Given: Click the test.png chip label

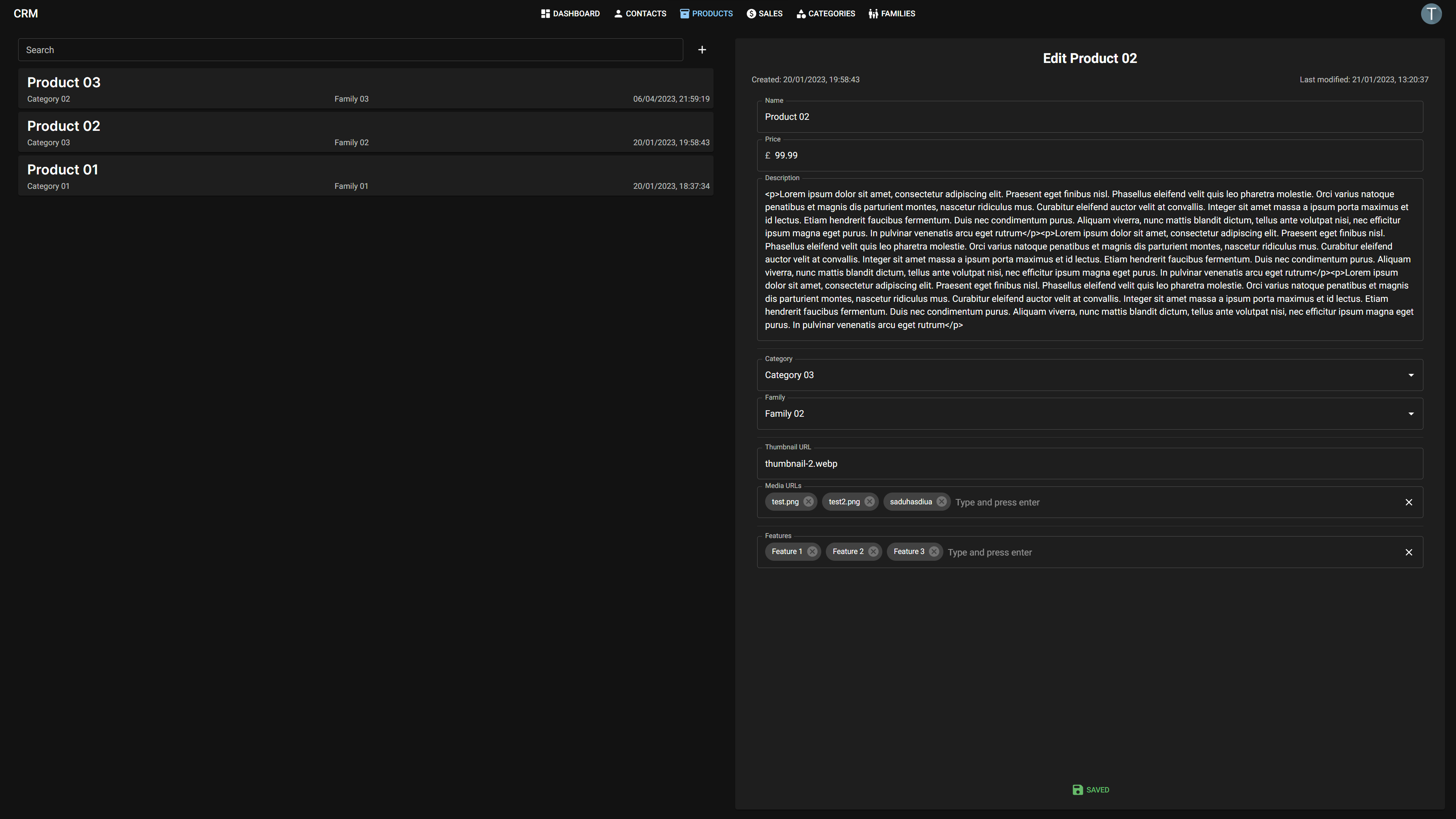Looking at the screenshot, I should click(x=785, y=502).
